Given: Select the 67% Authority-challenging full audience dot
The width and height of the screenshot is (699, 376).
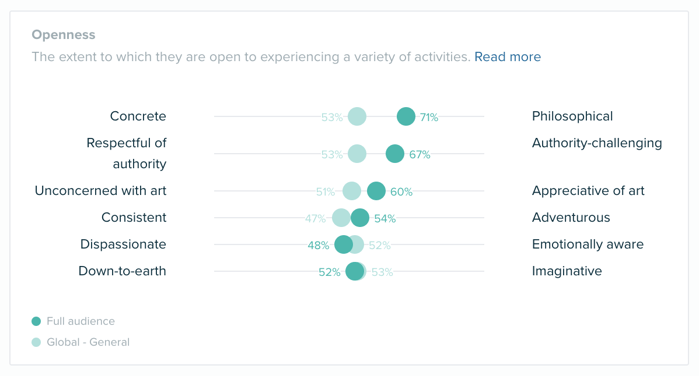Looking at the screenshot, I should coord(395,153).
